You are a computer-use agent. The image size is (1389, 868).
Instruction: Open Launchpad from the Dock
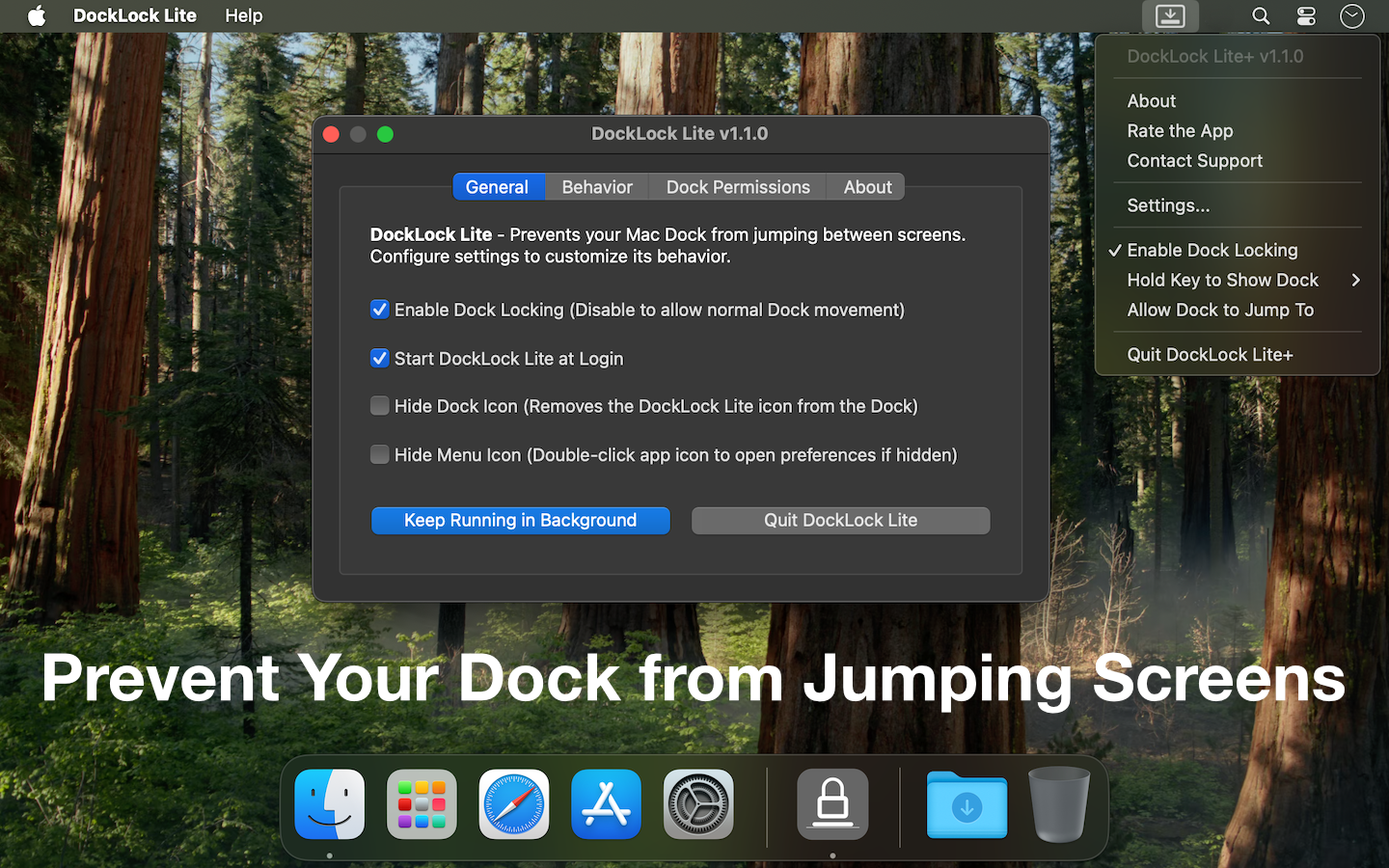click(x=422, y=804)
